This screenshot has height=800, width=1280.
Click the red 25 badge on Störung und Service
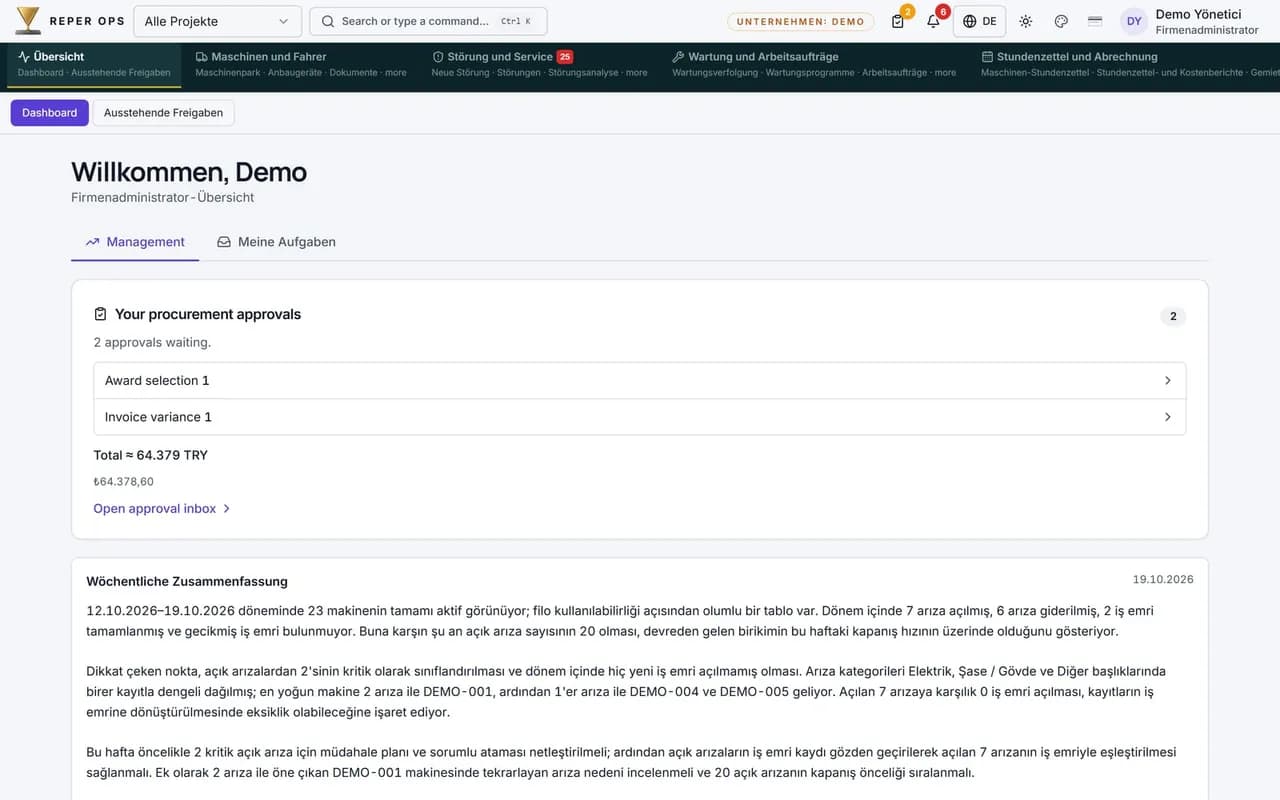565,57
